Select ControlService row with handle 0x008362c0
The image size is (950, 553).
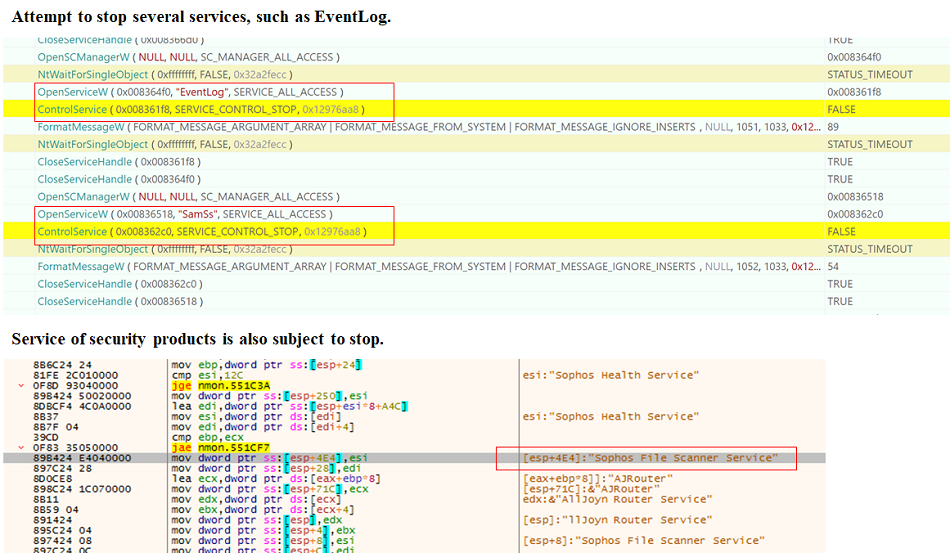coord(201,232)
